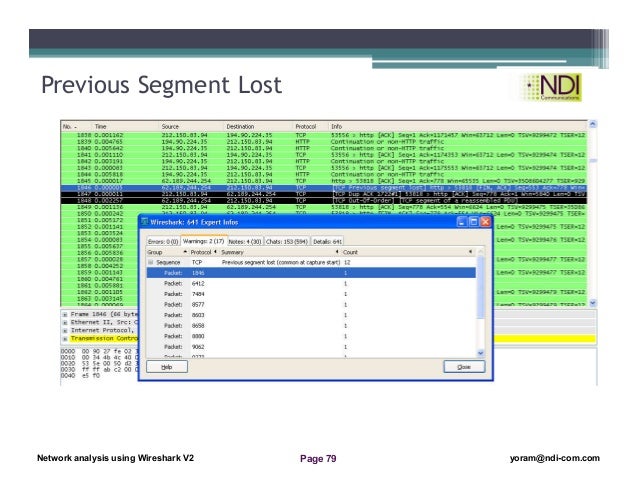Collapse the Sequence group in Expert Infos
Screen dimensions: 638x493
click(151, 263)
